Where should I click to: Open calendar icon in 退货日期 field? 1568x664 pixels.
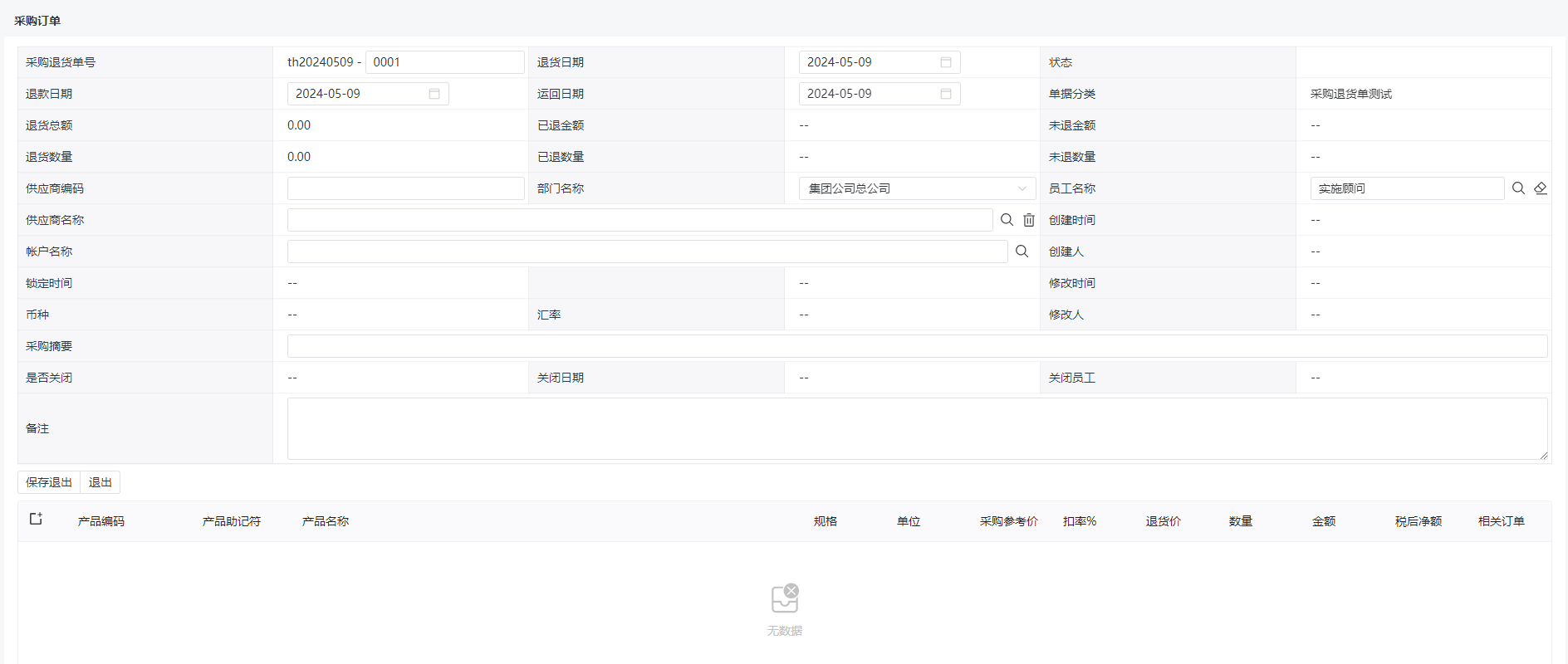[x=945, y=62]
